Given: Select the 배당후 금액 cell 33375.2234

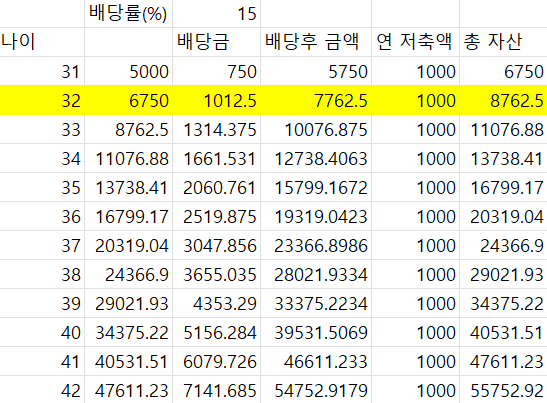Looking at the screenshot, I should click(316, 303).
